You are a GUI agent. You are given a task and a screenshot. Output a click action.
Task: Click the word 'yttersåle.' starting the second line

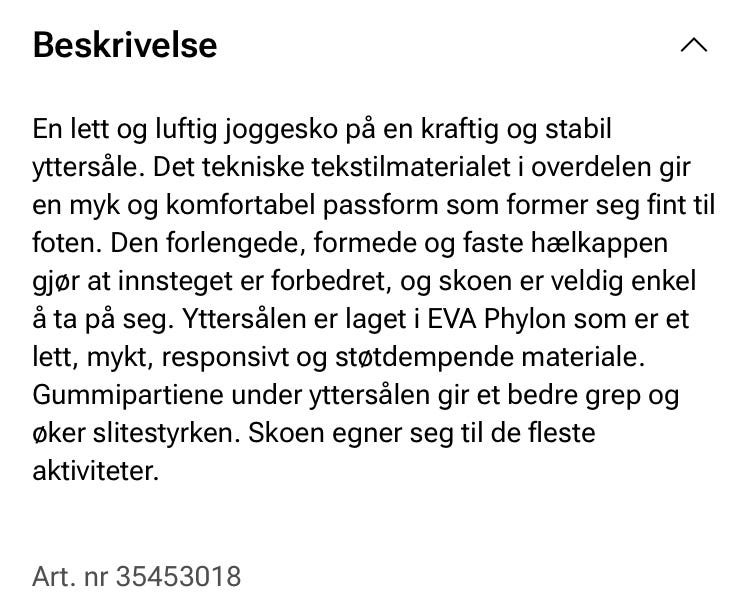point(88,168)
